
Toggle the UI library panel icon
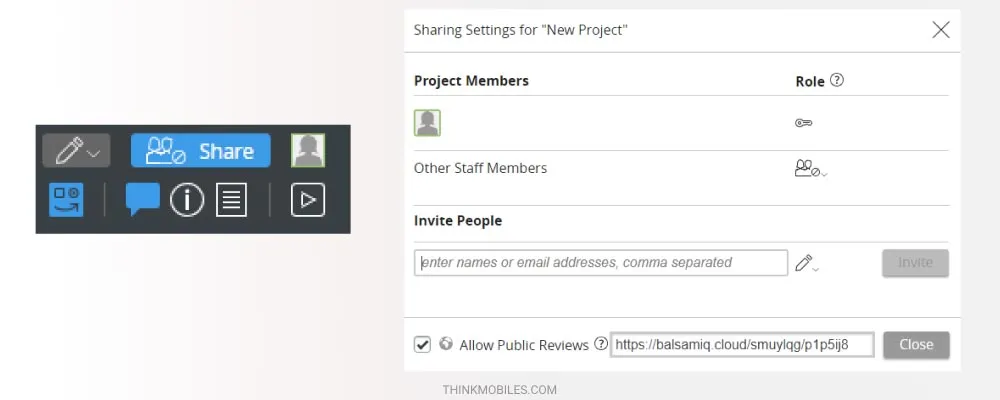[x=66, y=200]
